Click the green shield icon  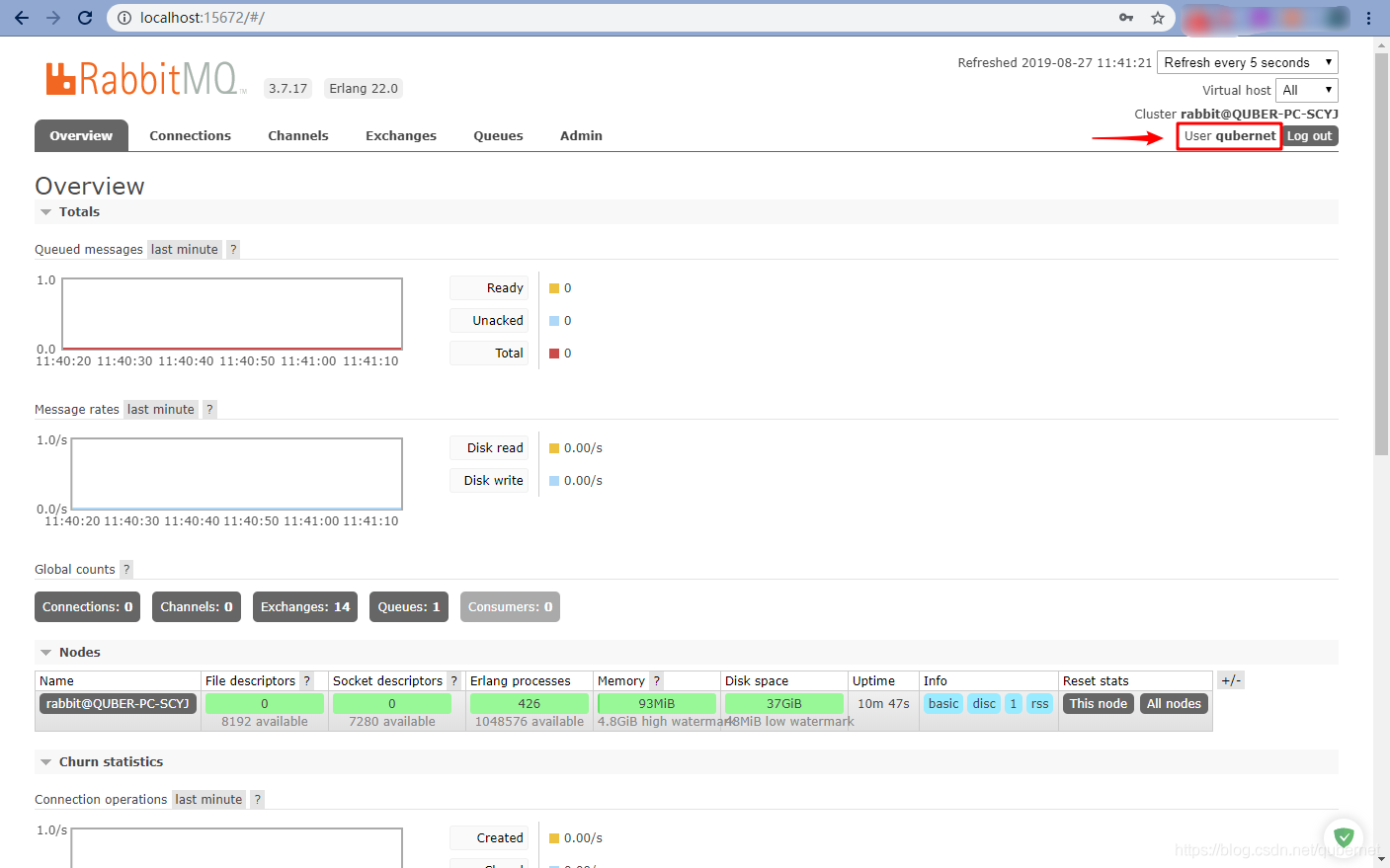1343,836
